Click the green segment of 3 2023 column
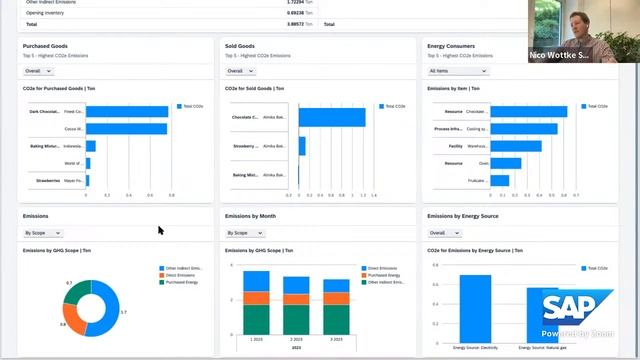Image resolution: width=640 pixels, height=360 pixels. tap(336, 320)
